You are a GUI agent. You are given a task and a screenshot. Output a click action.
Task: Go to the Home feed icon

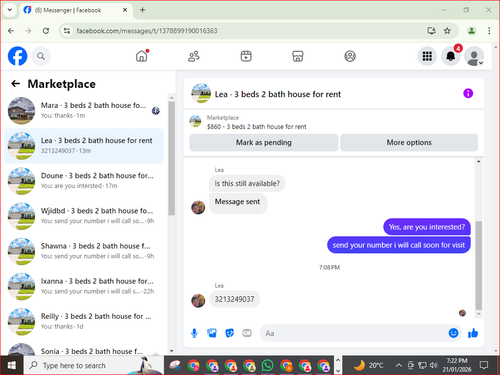point(142,56)
